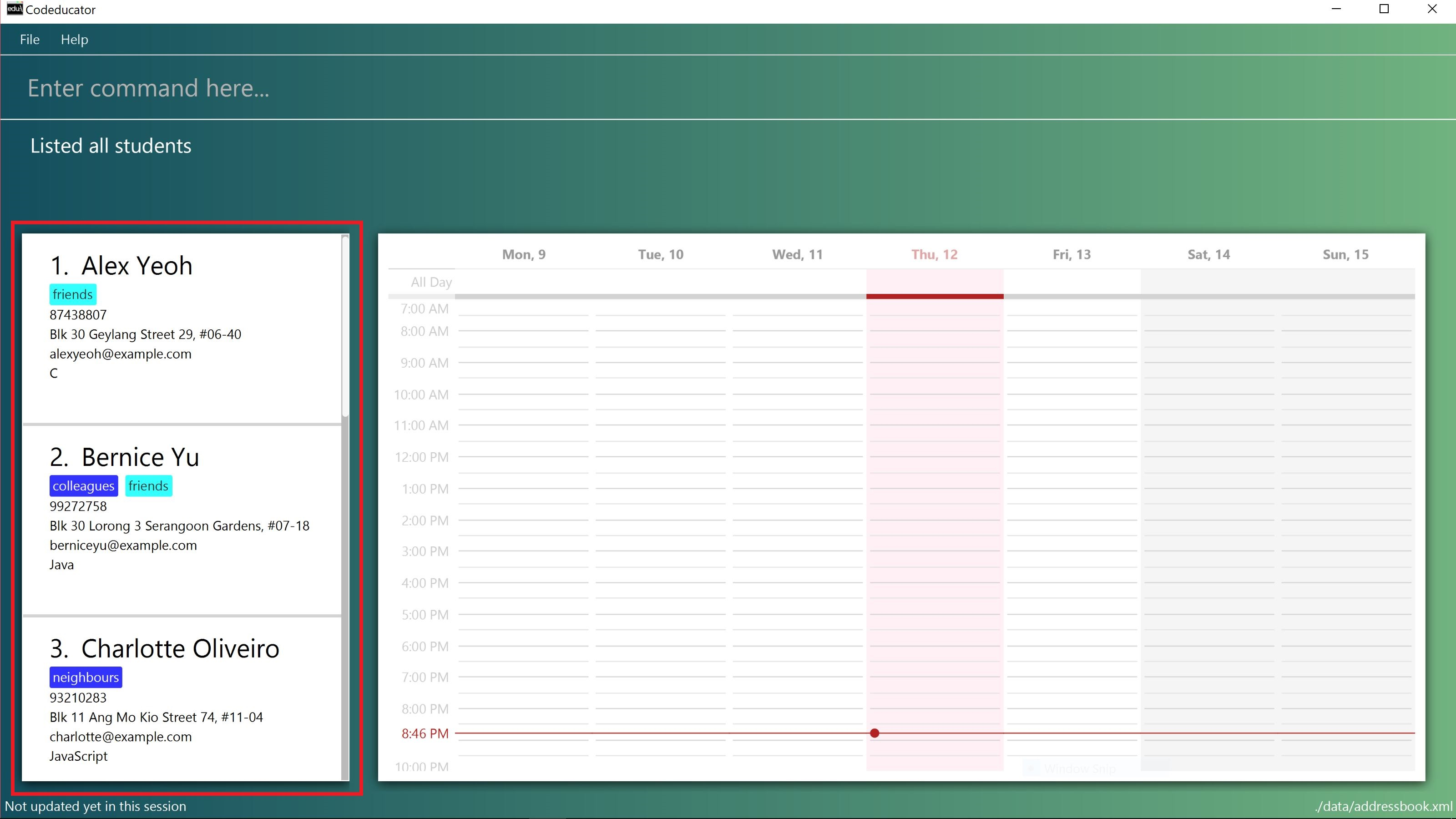Minimize the Codeducator window
The width and height of the screenshot is (1456, 819).
(1336, 9)
